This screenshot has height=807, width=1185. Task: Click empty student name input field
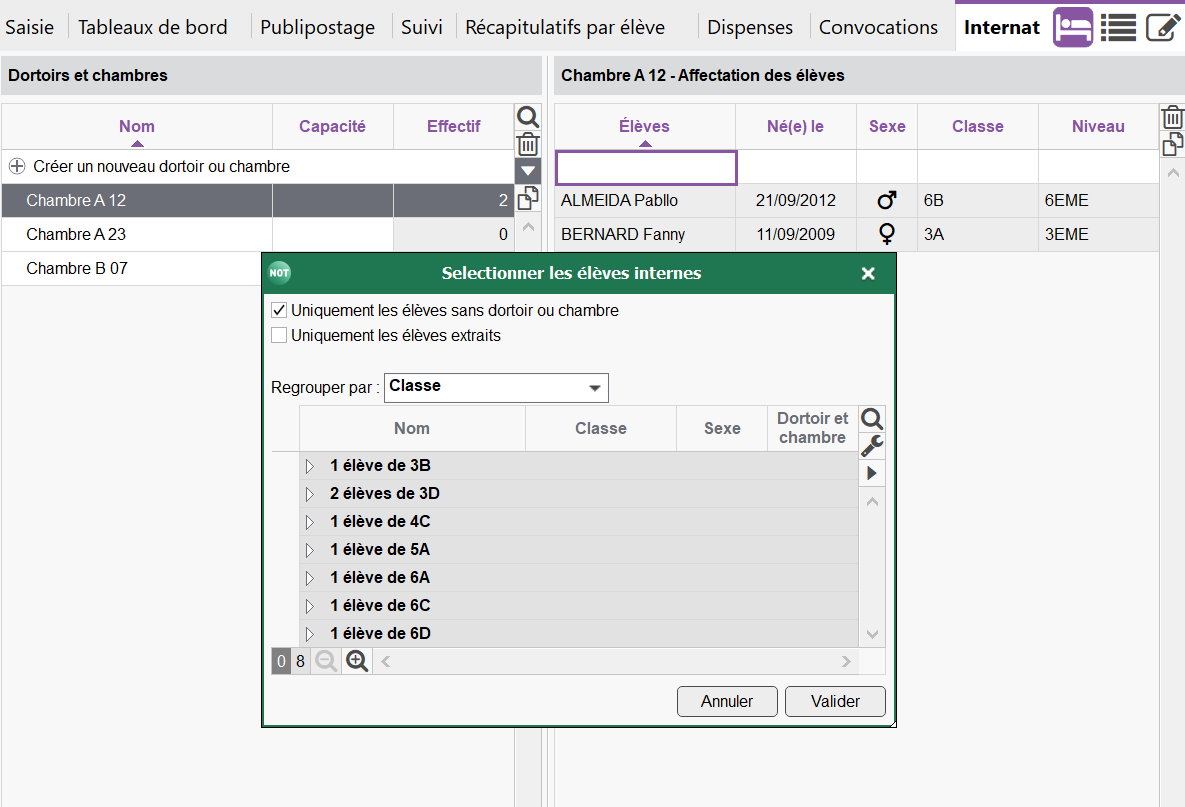click(x=646, y=168)
